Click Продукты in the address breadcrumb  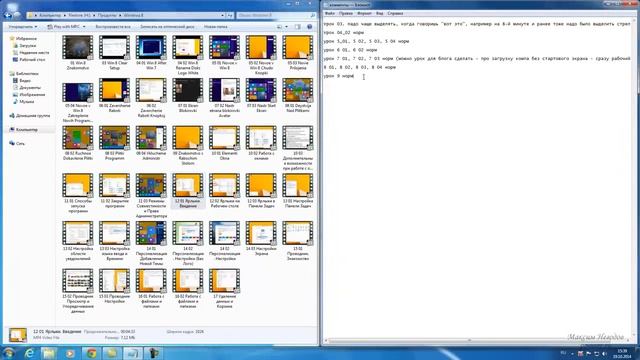107,15
